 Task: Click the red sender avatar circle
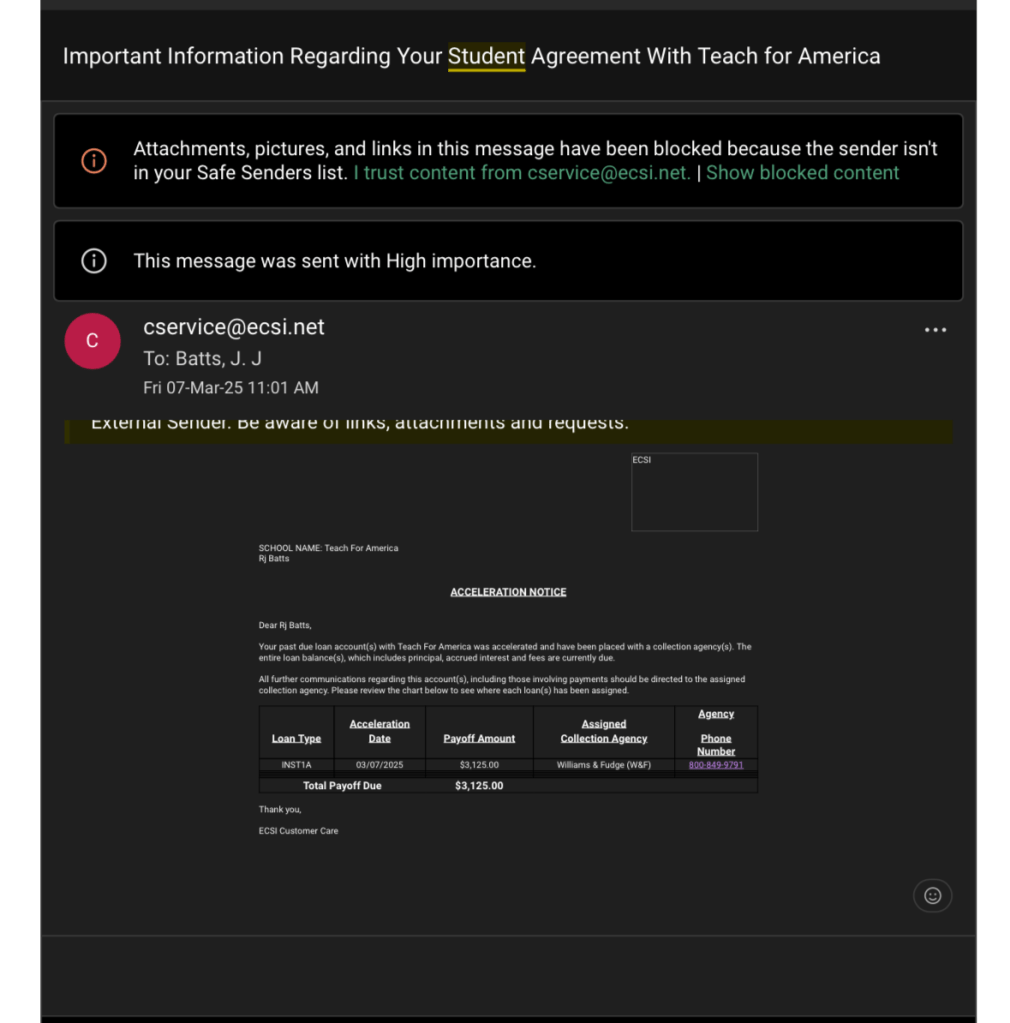(92, 341)
